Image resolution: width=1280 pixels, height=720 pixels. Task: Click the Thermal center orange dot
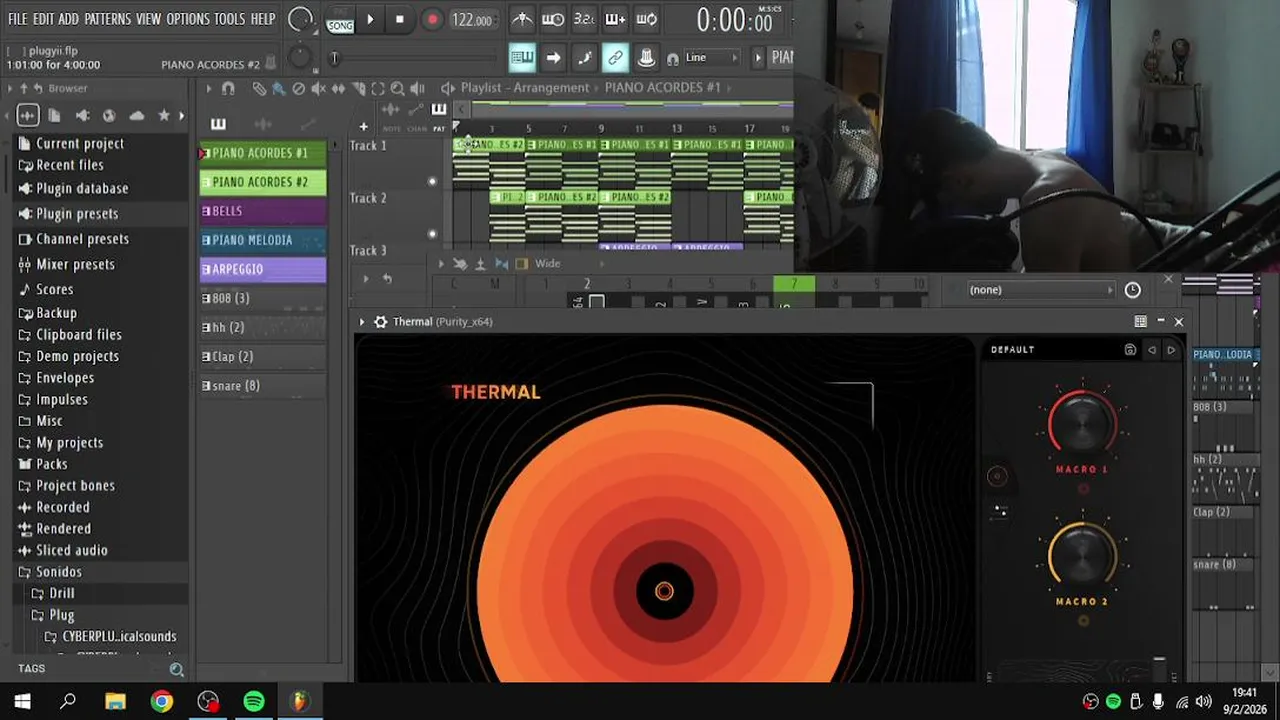(x=664, y=591)
